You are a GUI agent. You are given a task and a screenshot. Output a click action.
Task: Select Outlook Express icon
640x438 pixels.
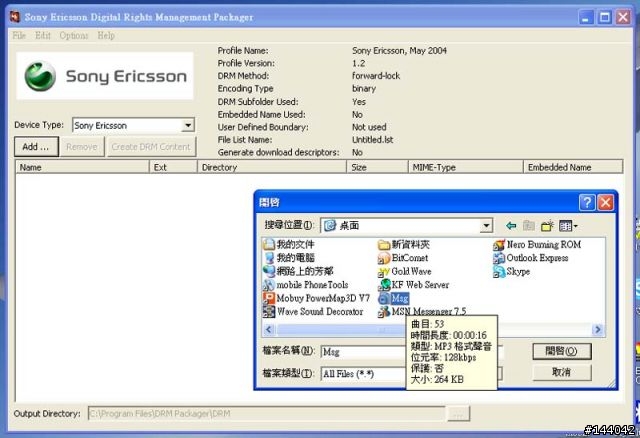(499, 258)
